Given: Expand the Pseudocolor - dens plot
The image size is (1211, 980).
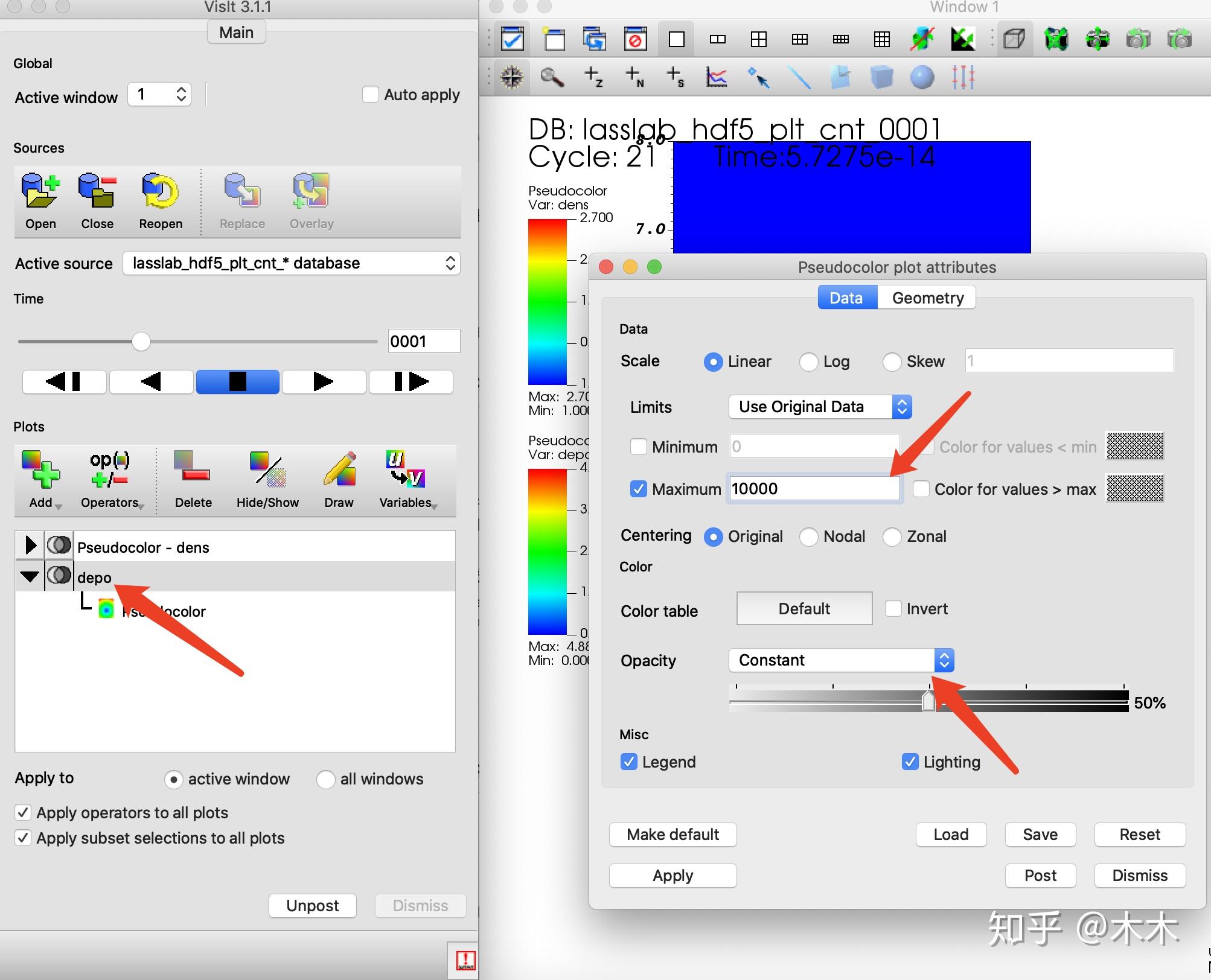Looking at the screenshot, I should 30,546.
